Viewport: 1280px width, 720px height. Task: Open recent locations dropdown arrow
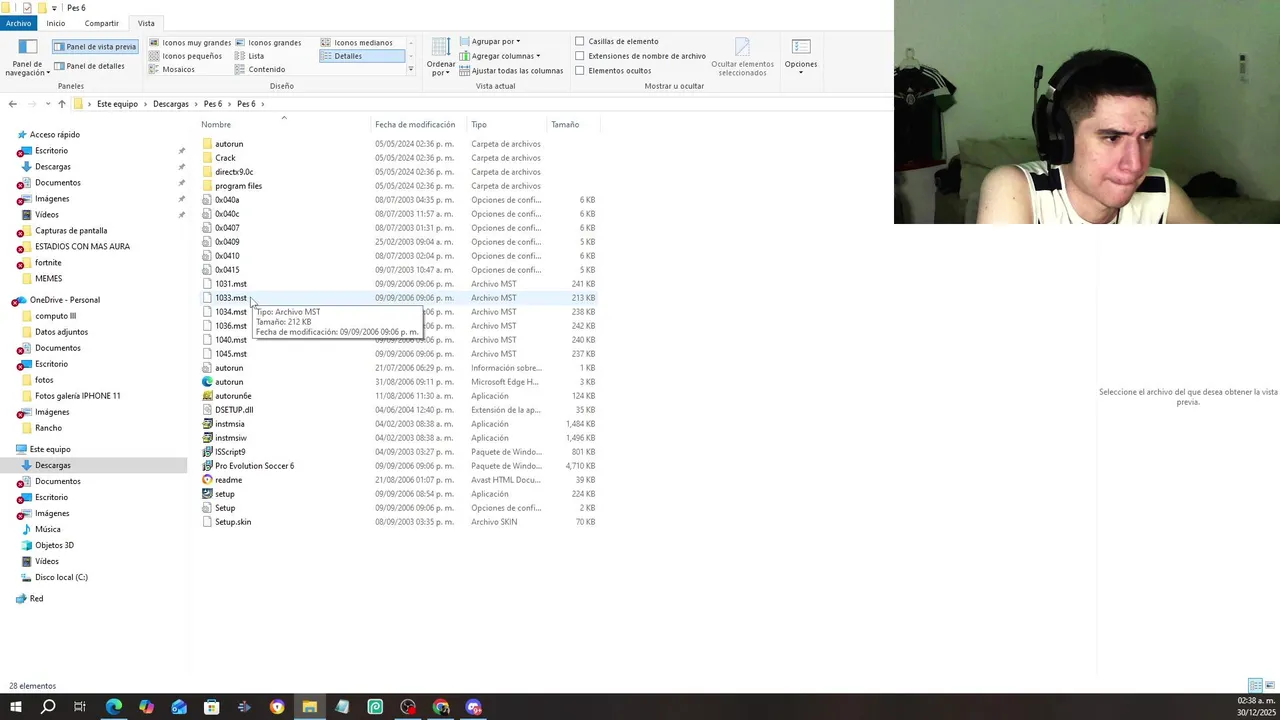coord(47,104)
